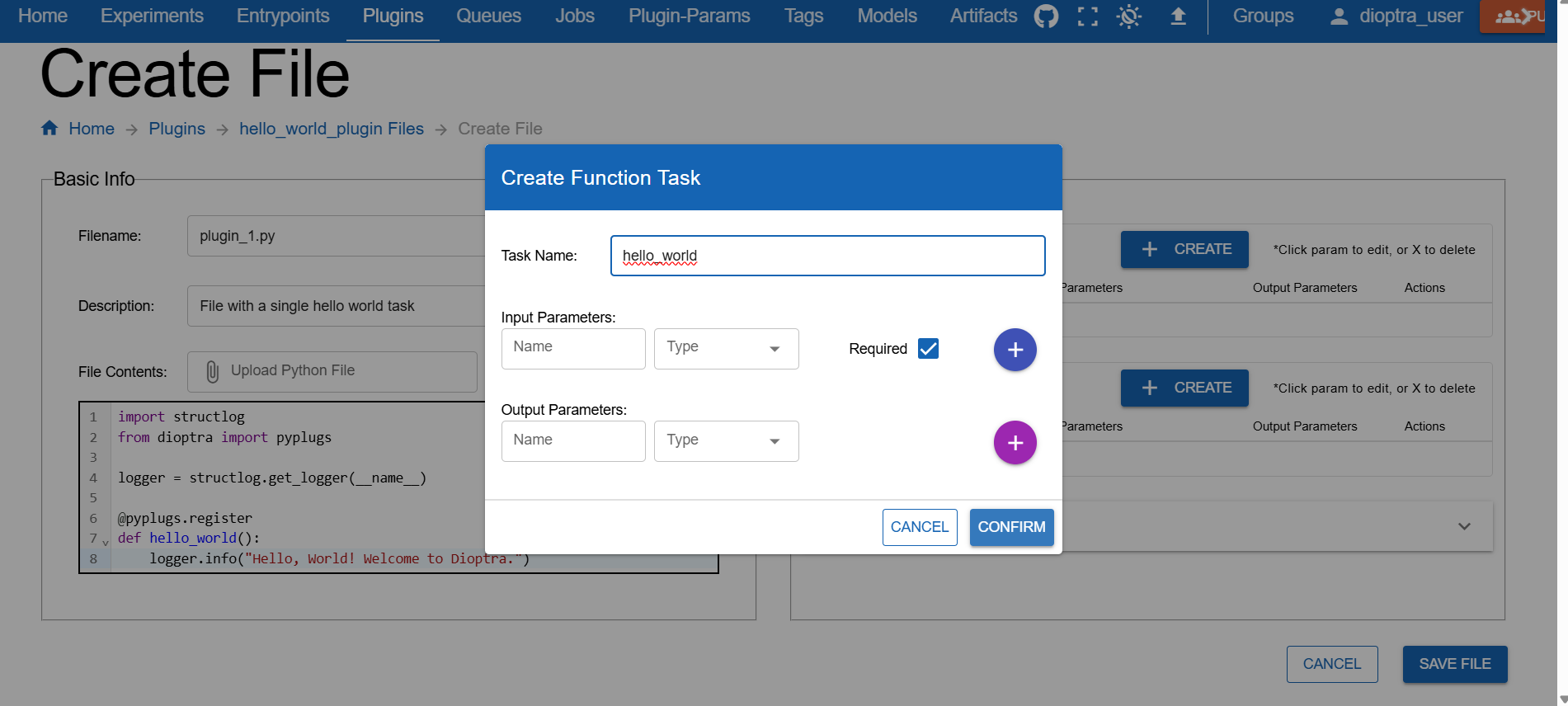Collapse code fold arrow at line 7
1568x706 pixels.
coord(106,542)
